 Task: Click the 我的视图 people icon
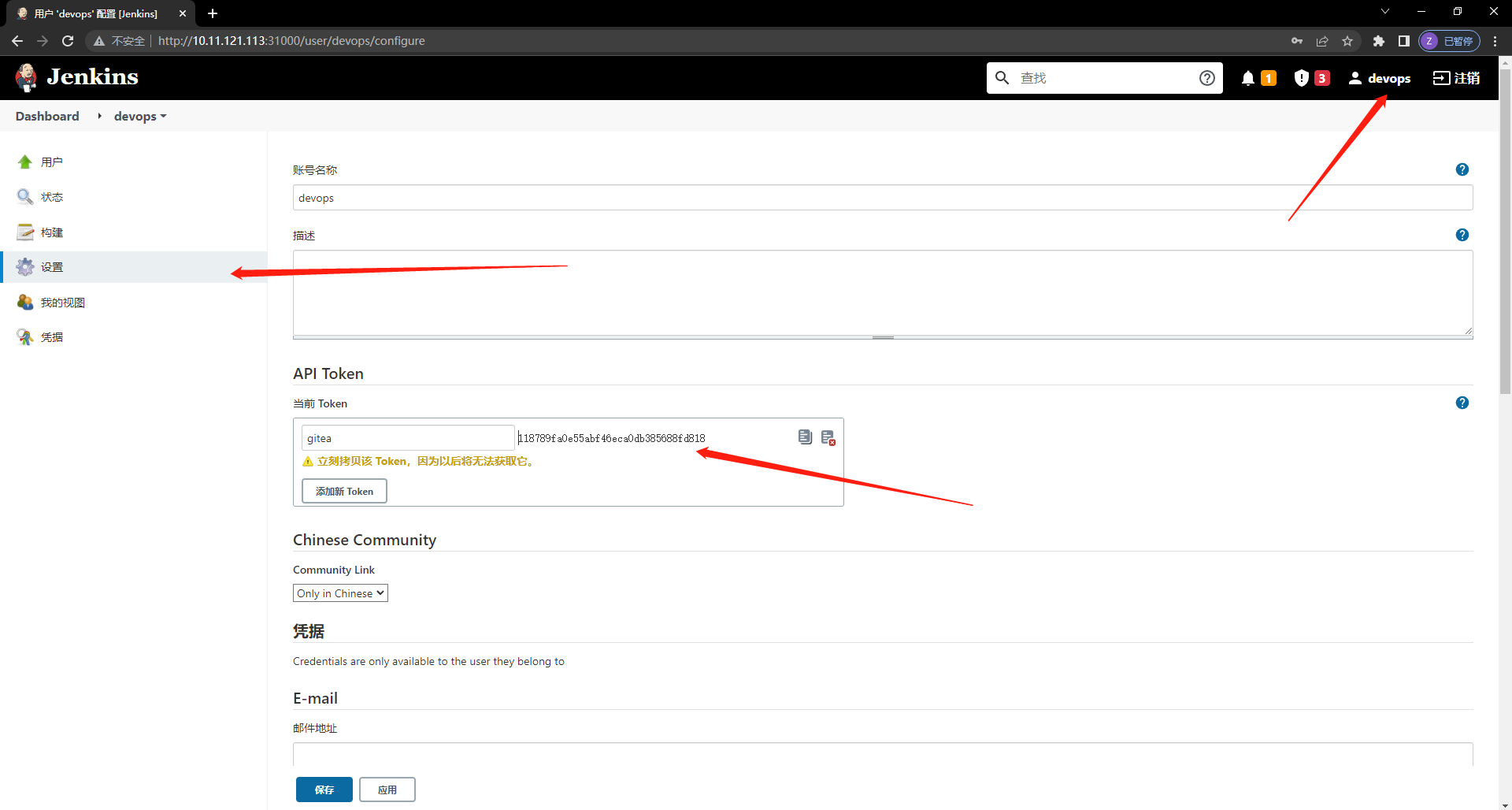[25, 303]
